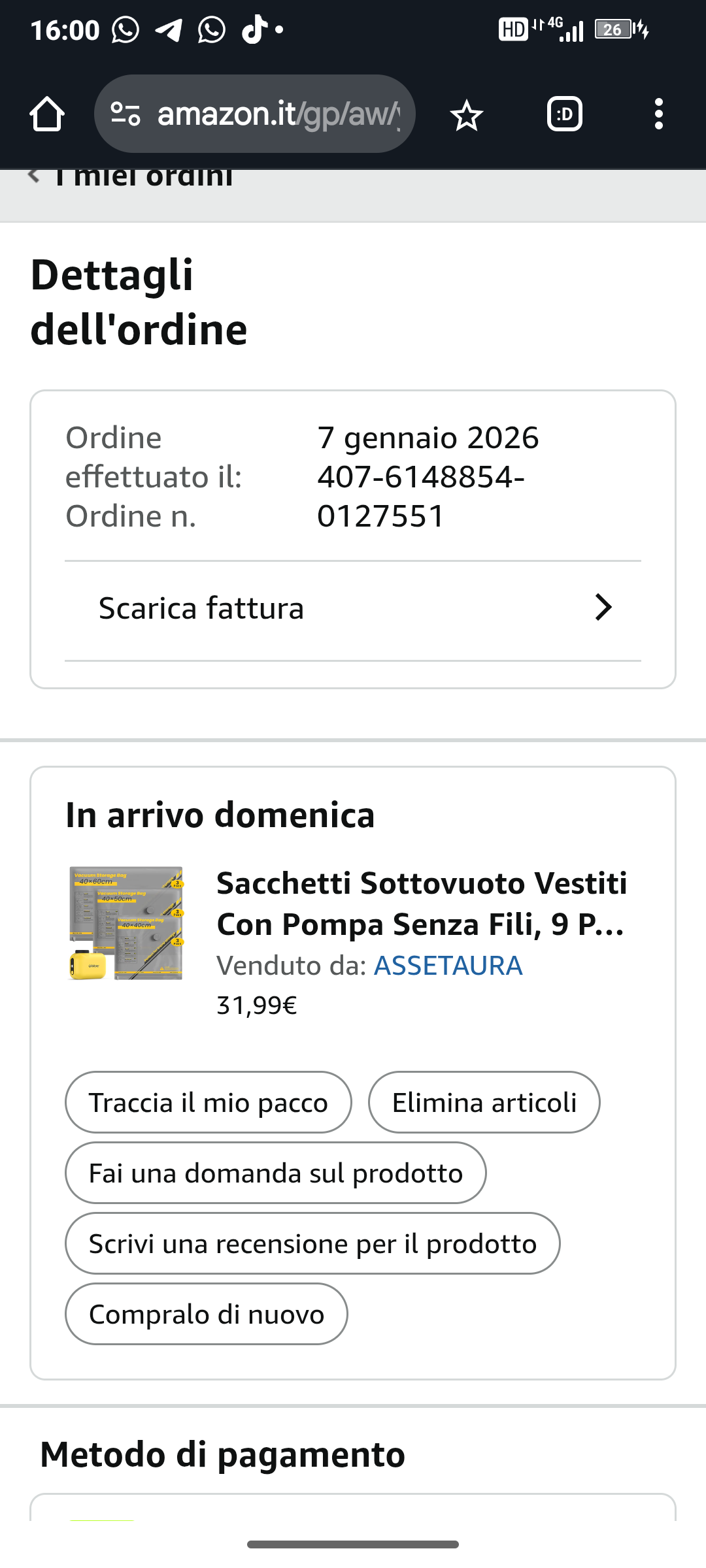This screenshot has width=706, height=1568.
Task: Open seller ASSETAURA link
Action: tap(448, 966)
